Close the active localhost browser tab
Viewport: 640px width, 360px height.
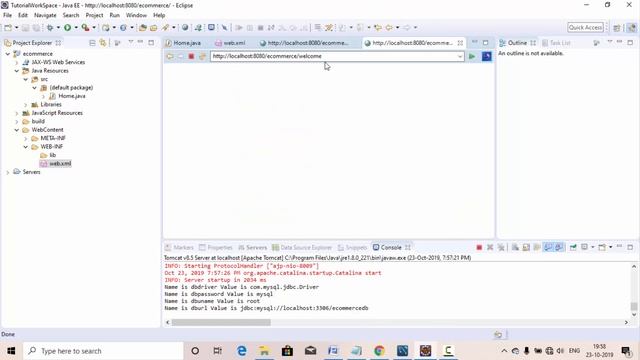pyautogui.click(x=460, y=43)
